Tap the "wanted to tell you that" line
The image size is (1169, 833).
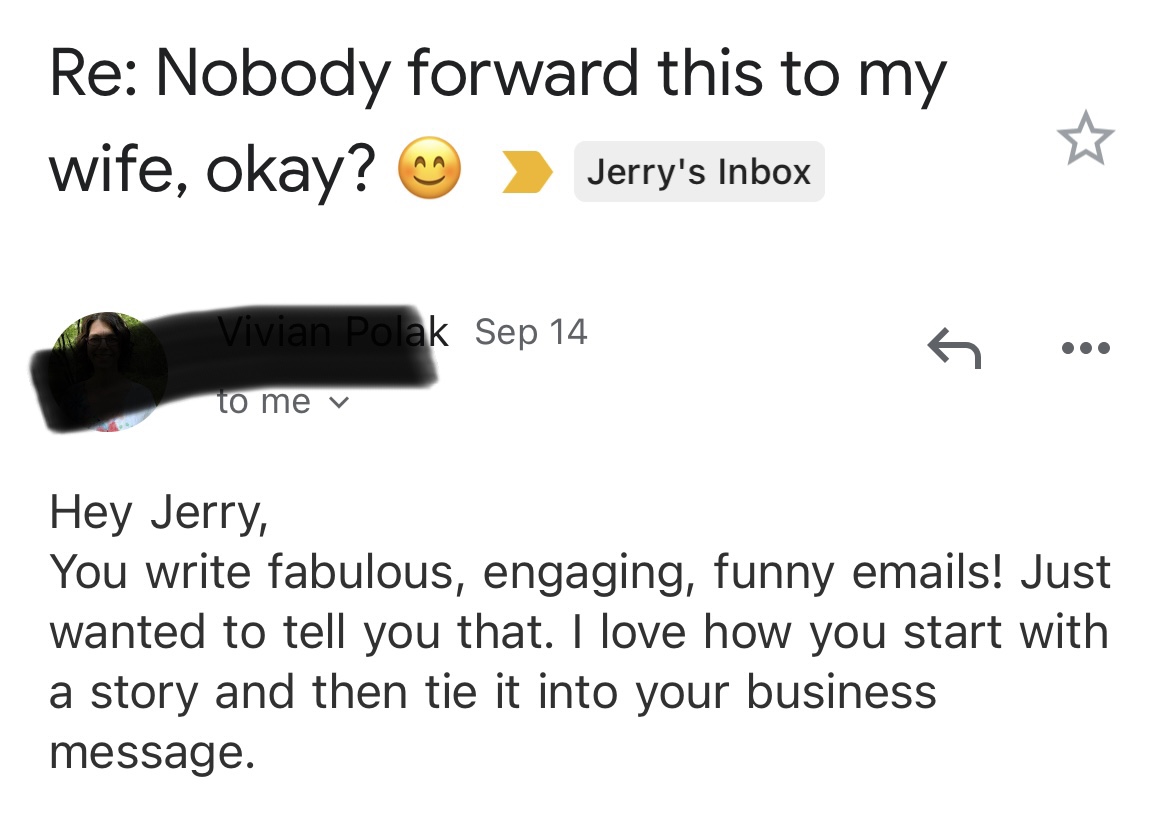tap(579, 632)
